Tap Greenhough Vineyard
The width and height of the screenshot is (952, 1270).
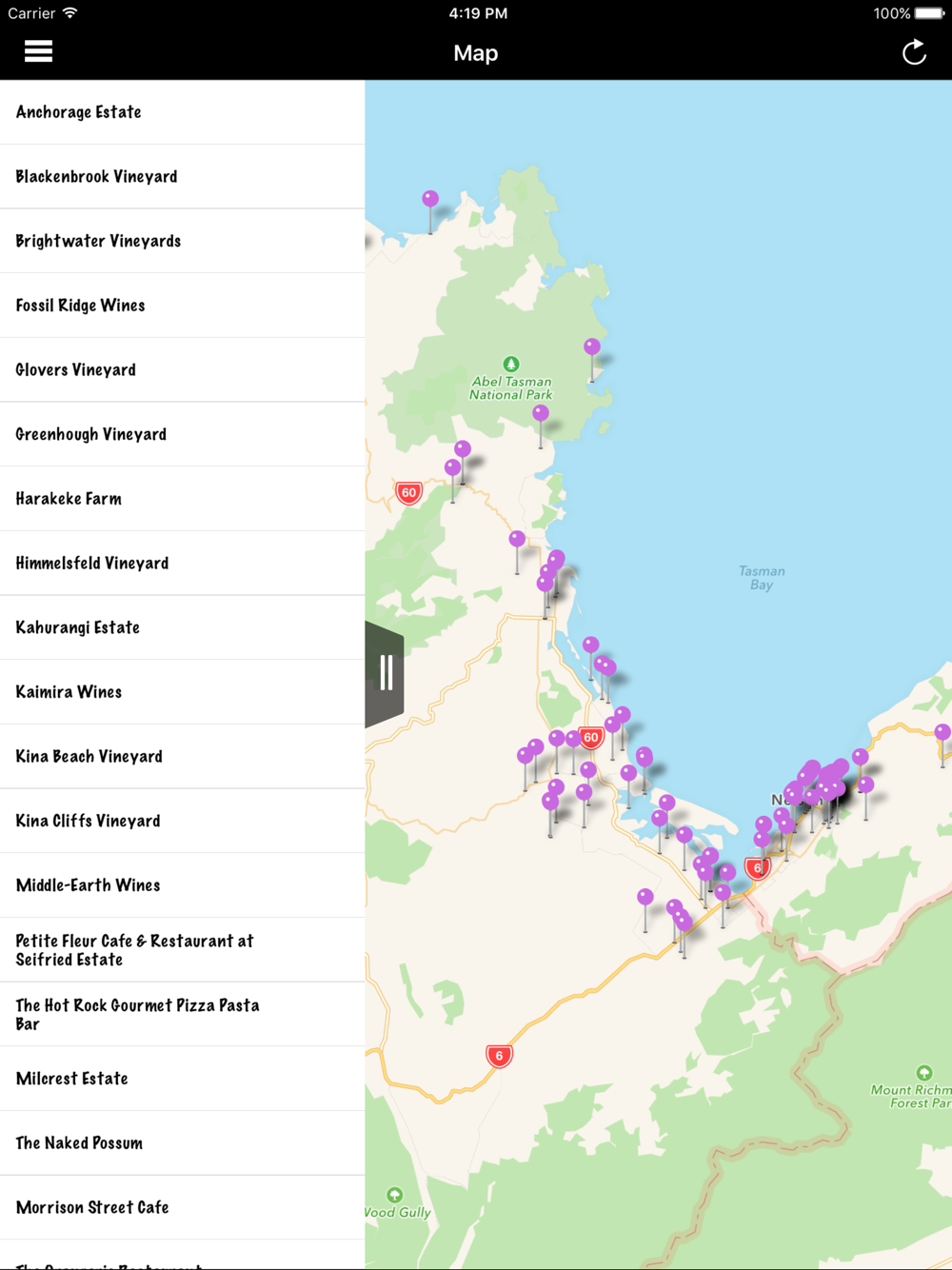pyautogui.click(x=183, y=434)
